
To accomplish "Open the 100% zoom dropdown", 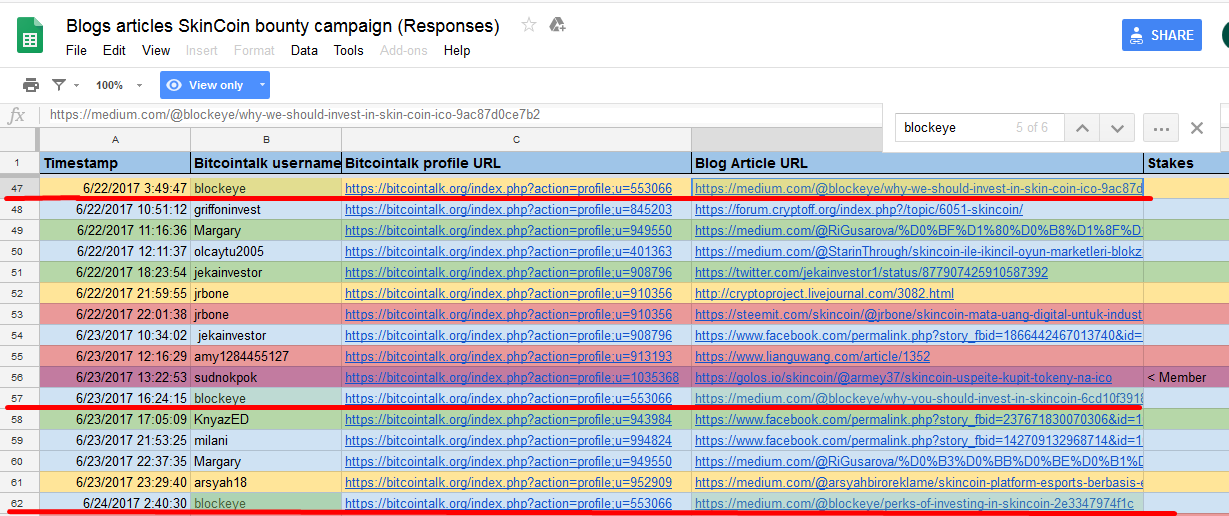I will click(119, 85).
